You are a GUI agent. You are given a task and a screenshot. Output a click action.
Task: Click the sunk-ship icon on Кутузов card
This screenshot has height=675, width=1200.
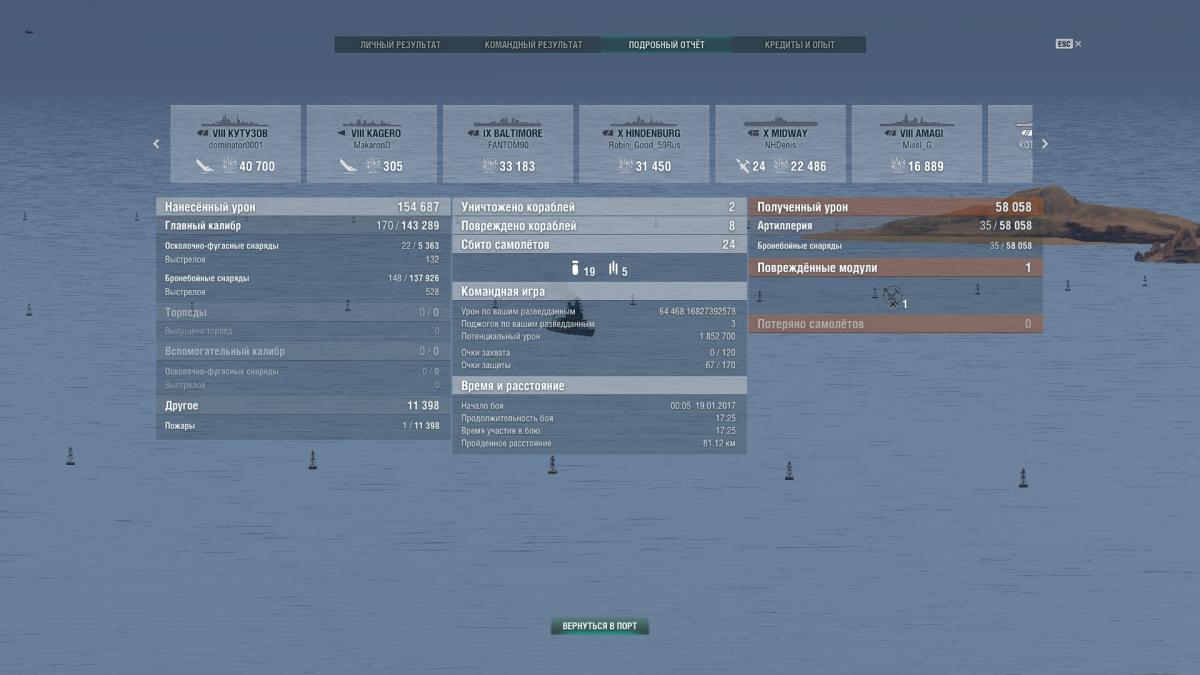pos(205,166)
